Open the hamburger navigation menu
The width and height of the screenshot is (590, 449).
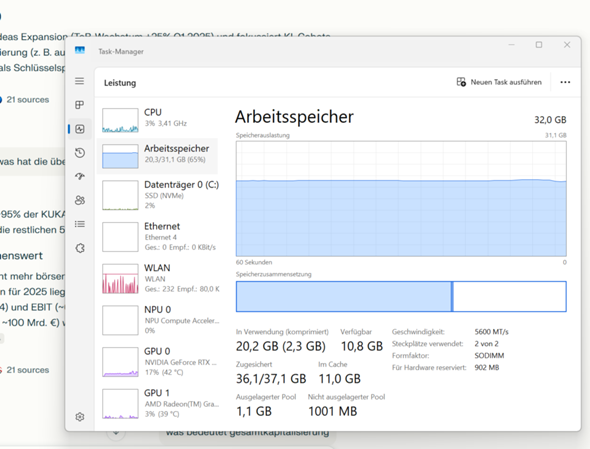(x=79, y=81)
